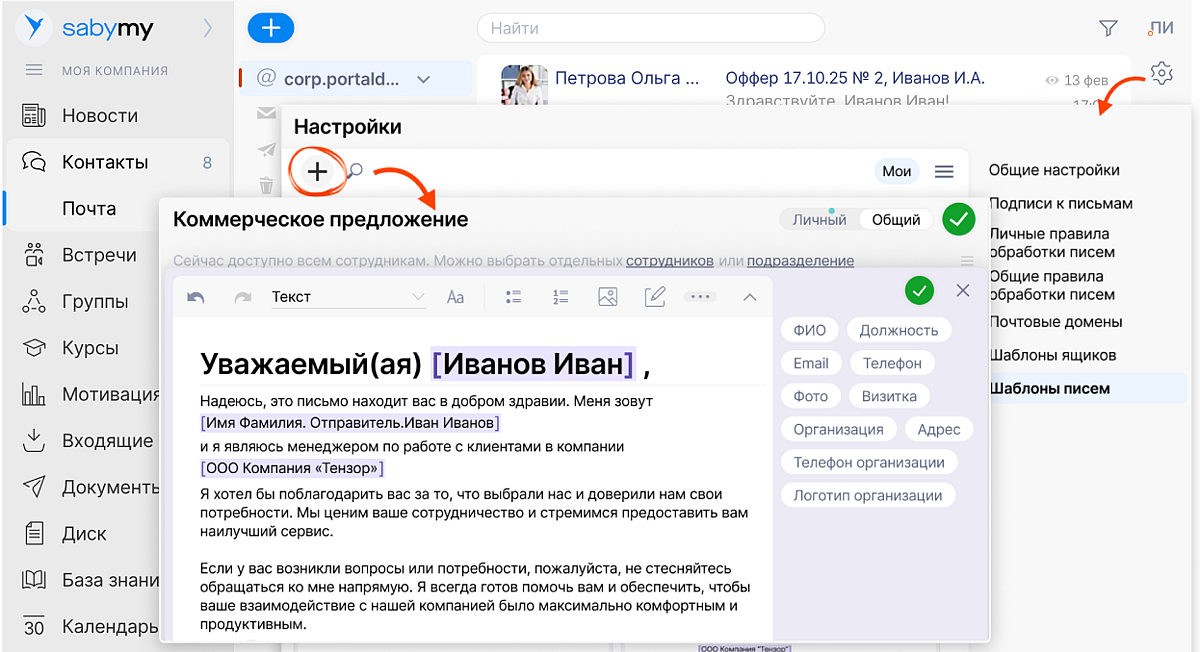Click the Найти search field
Screen dimensions: 1200x652
(x=650, y=28)
